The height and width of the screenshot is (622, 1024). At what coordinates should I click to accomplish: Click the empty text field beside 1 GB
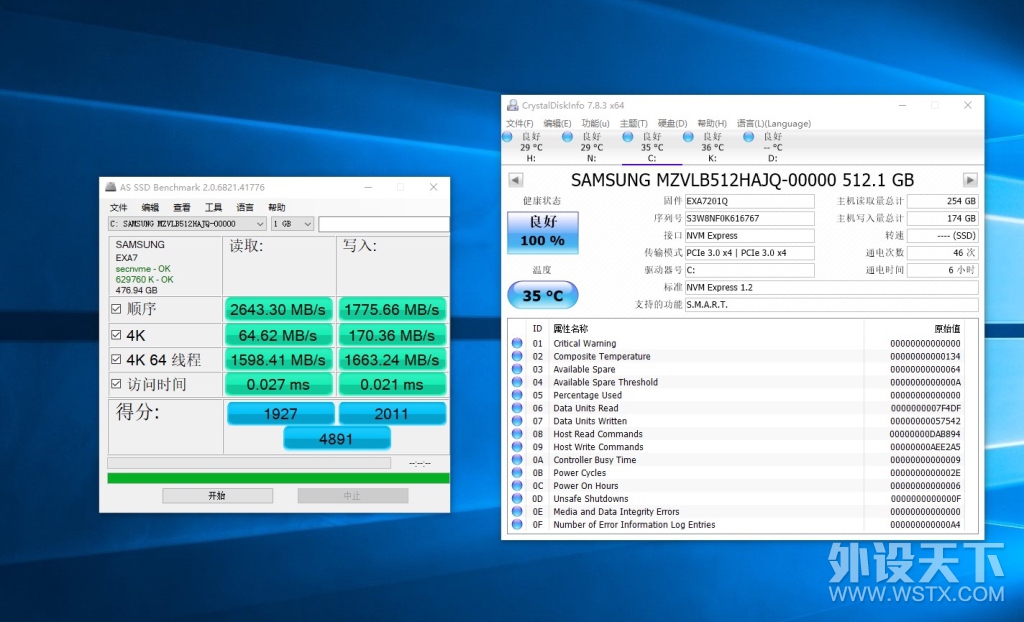pos(384,224)
